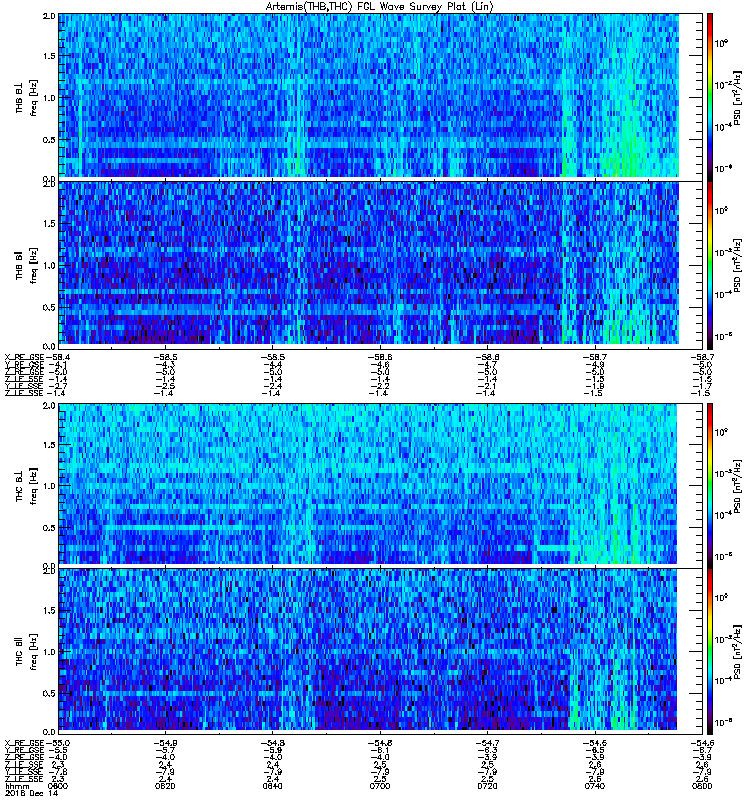Click the X_RE_GSE label under THB panels
The width and height of the screenshot is (750, 800).
[24, 357]
